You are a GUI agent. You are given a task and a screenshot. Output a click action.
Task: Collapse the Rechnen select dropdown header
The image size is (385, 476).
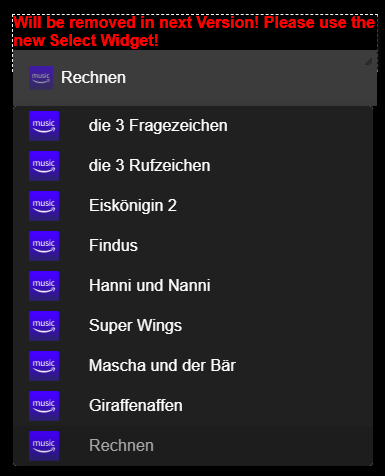pos(195,78)
